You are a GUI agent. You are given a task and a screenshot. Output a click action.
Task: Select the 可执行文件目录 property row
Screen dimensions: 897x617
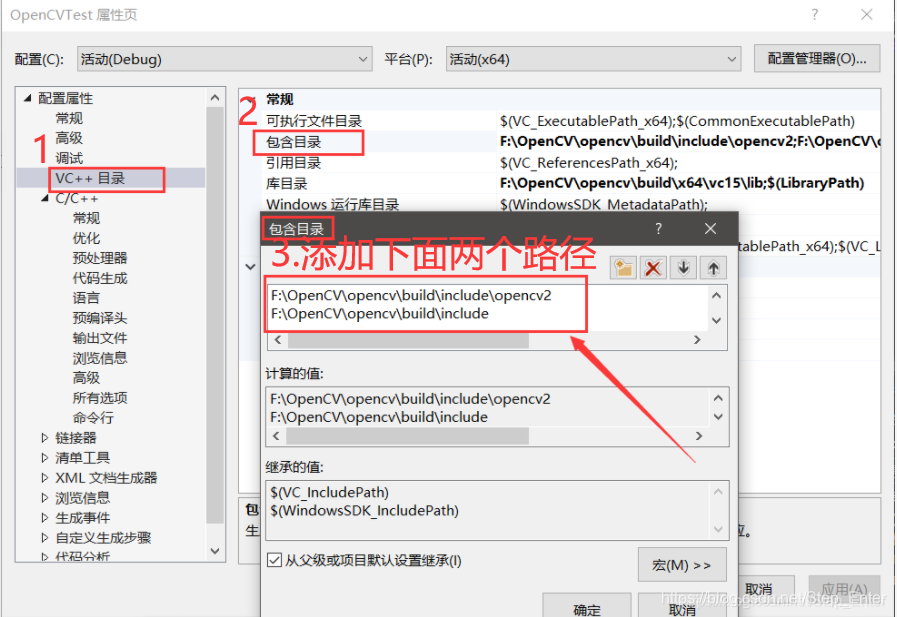point(314,121)
